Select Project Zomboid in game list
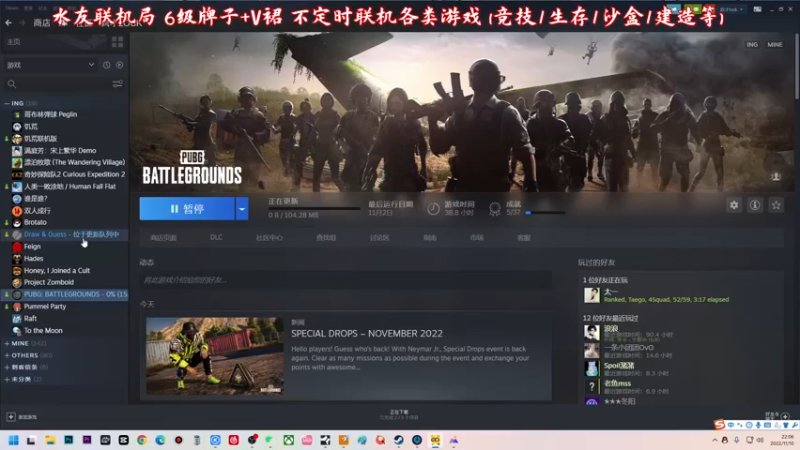800x450 pixels. click(49, 282)
